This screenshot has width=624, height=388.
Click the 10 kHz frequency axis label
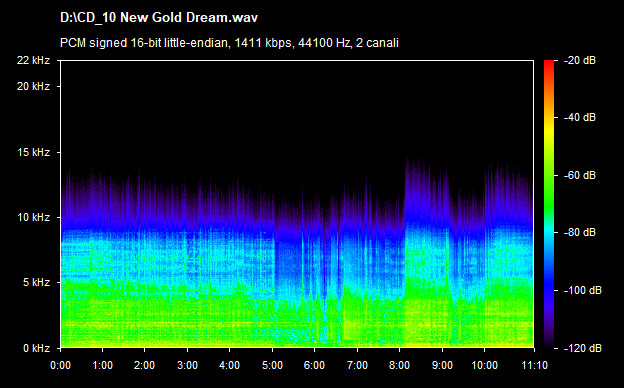(33, 217)
